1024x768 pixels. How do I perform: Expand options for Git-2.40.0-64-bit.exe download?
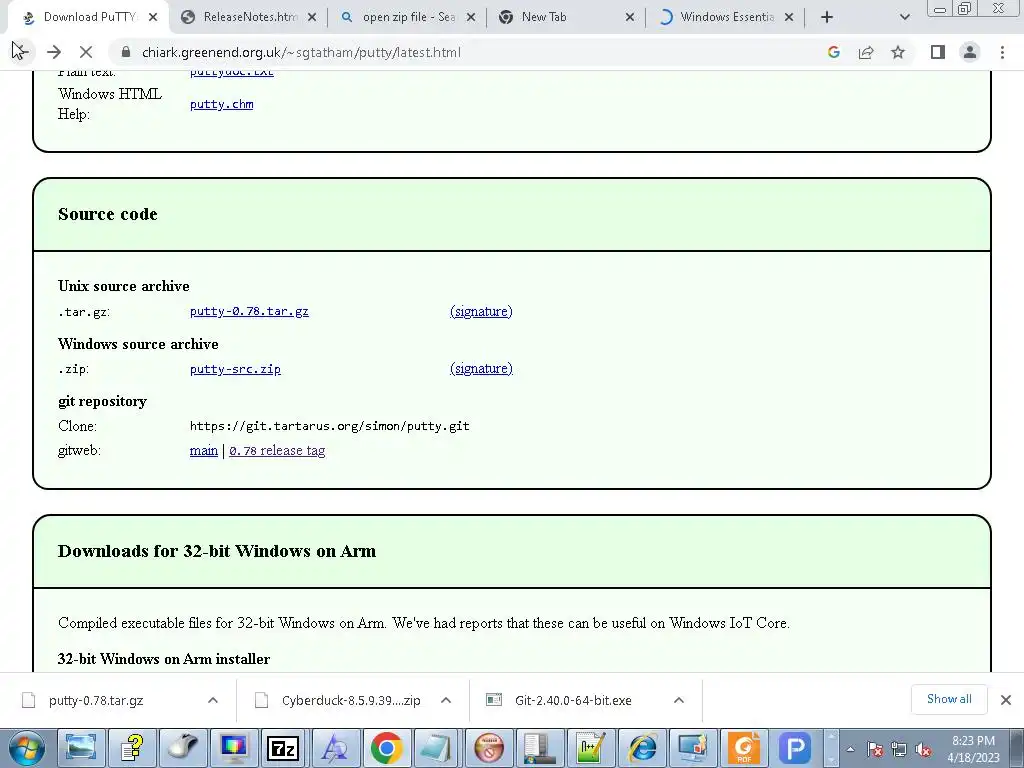[679, 701]
